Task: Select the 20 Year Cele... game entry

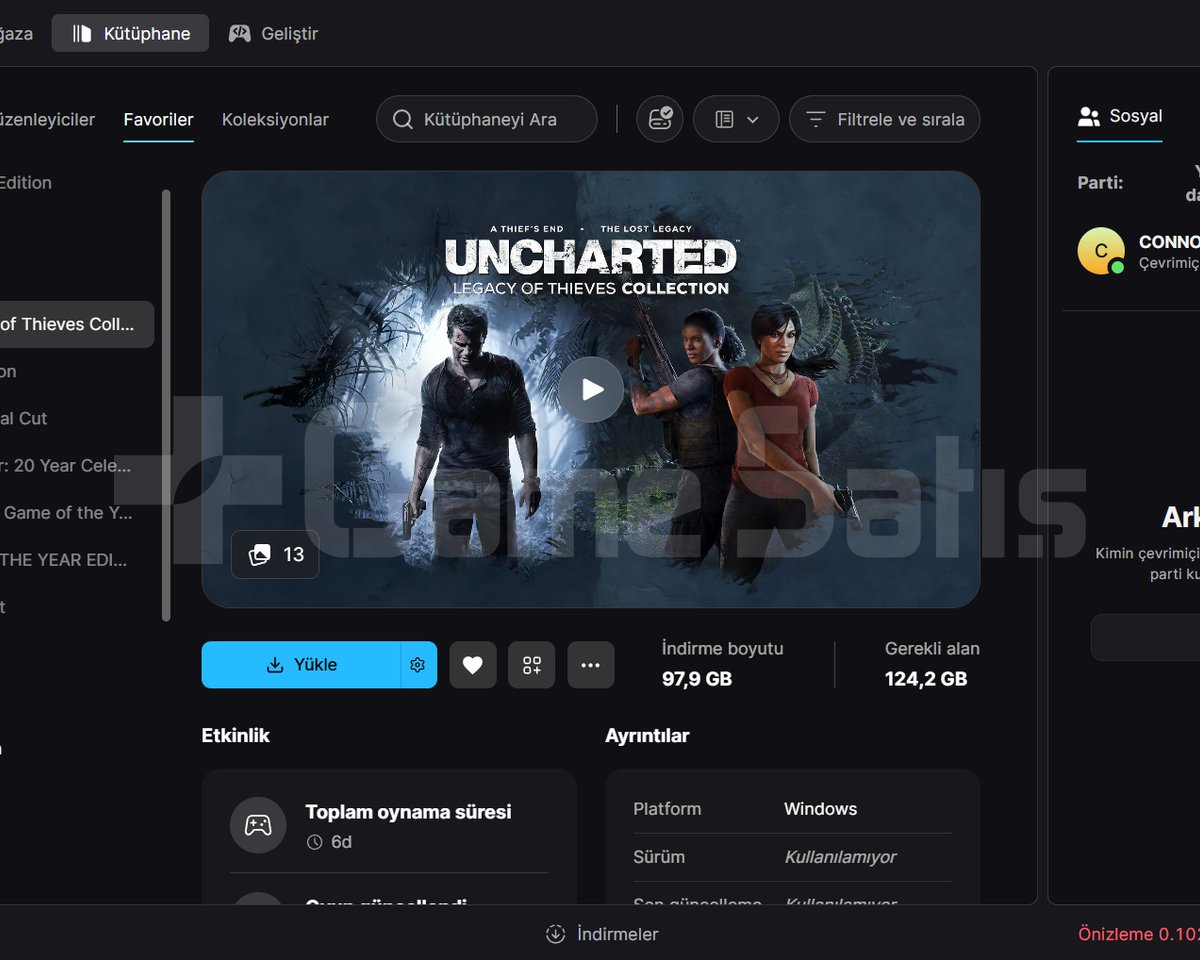Action: [x=65, y=465]
